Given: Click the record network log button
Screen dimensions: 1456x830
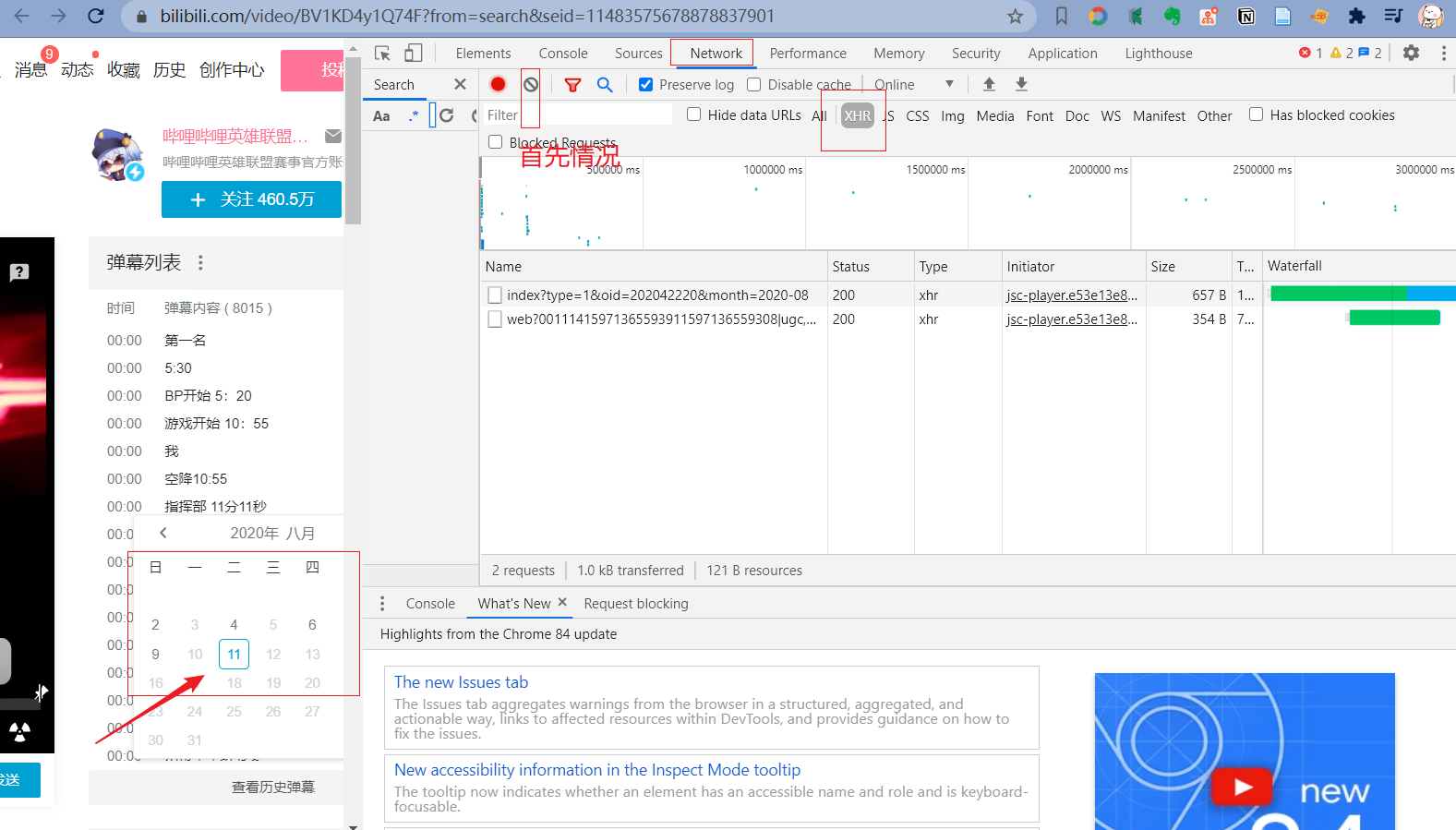Looking at the screenshot, I should (498, 84).
